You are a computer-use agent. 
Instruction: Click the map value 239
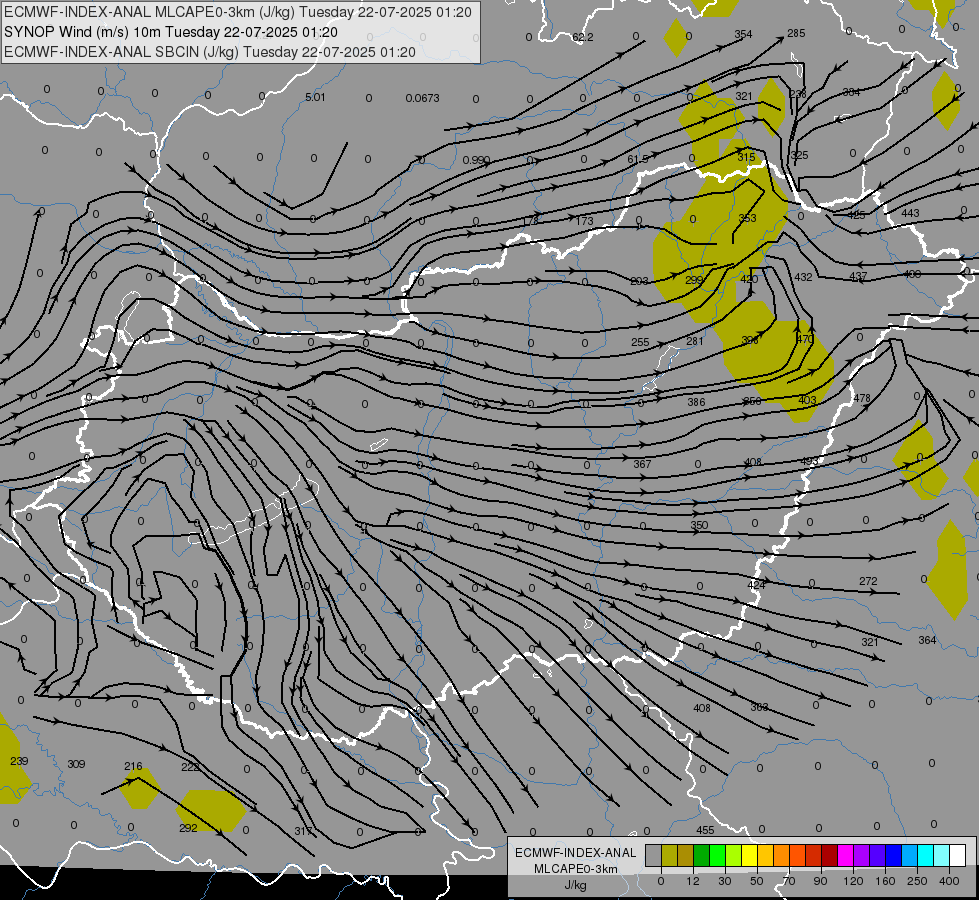pyautogui.click(x=19, y=761)
